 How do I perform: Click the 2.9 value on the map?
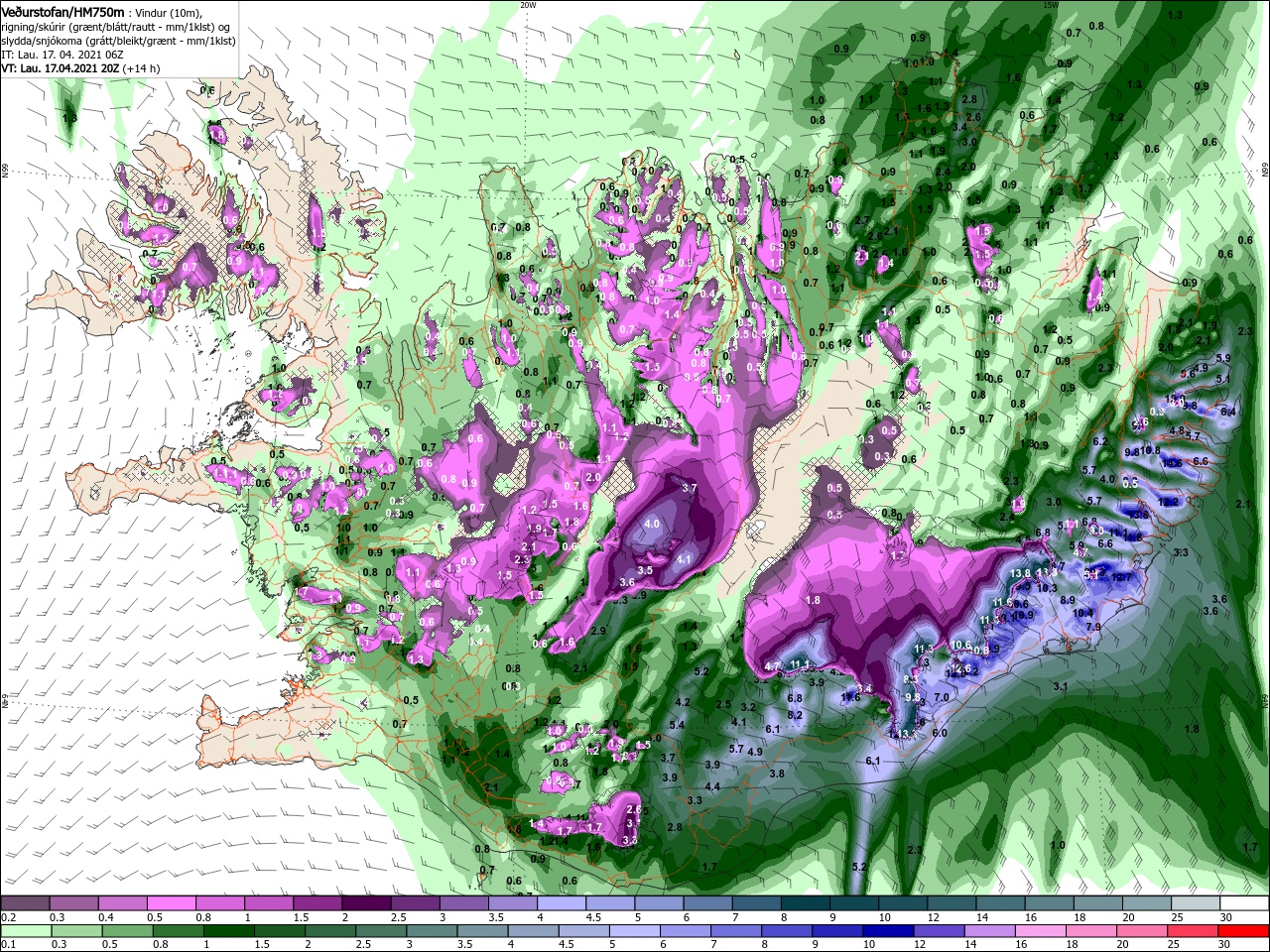click(x=598, y=631)
